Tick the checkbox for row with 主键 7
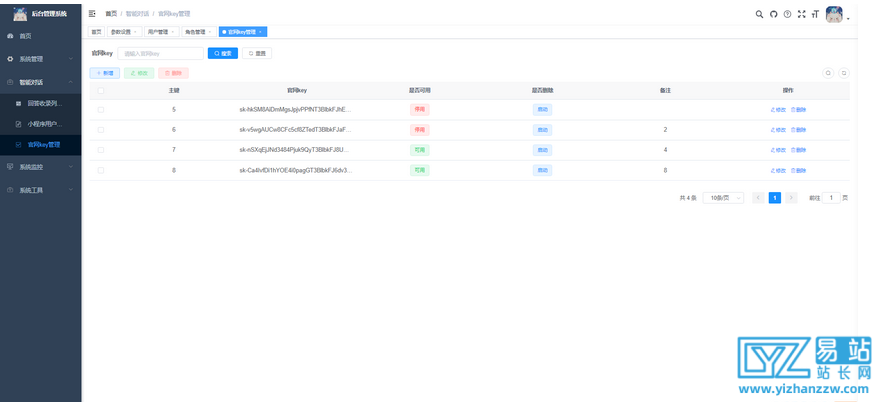Viewport: 874px width, 402px height. coord(100,150)
